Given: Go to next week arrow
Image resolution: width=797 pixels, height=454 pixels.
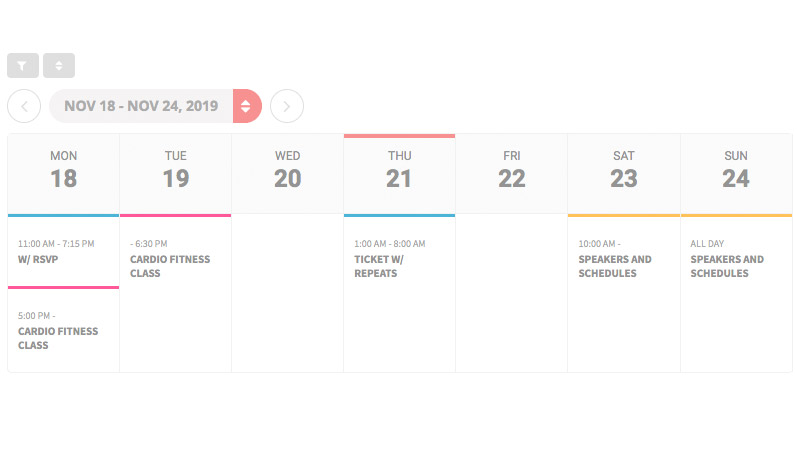Looking at the screenshot, I should pyautogui.click(x=287, y=106).
